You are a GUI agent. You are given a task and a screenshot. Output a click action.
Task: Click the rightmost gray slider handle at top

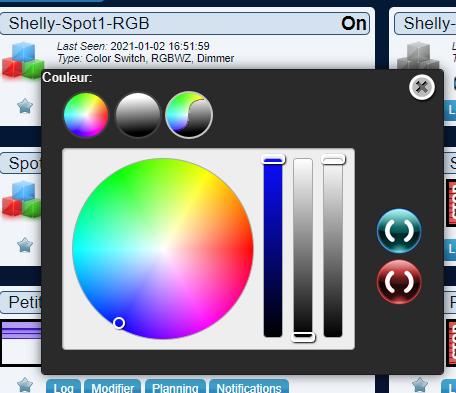333,159
